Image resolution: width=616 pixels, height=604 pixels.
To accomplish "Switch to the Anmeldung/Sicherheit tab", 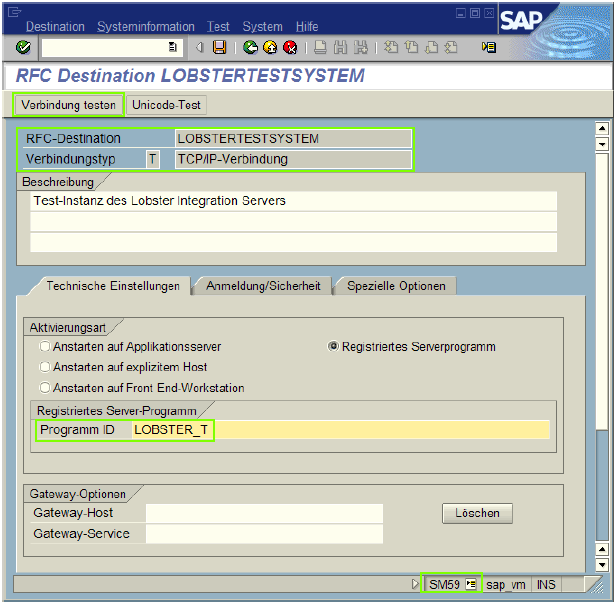I will click(263, 286).
